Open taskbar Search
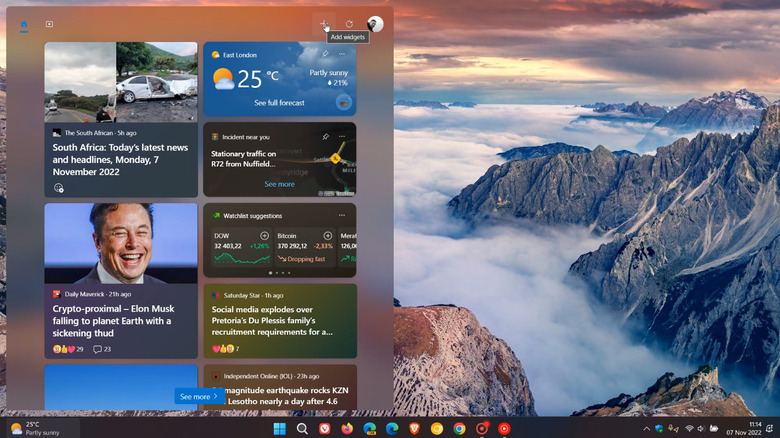This screenshot has width=780, height=438. 302,428
